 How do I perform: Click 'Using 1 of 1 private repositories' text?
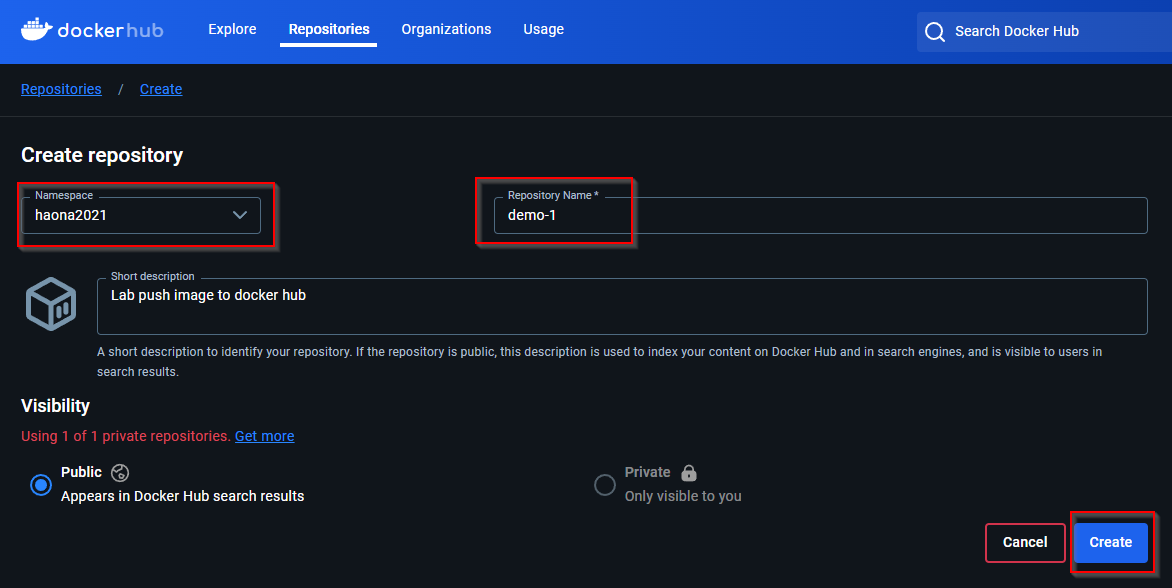click(x=126, y=436)
